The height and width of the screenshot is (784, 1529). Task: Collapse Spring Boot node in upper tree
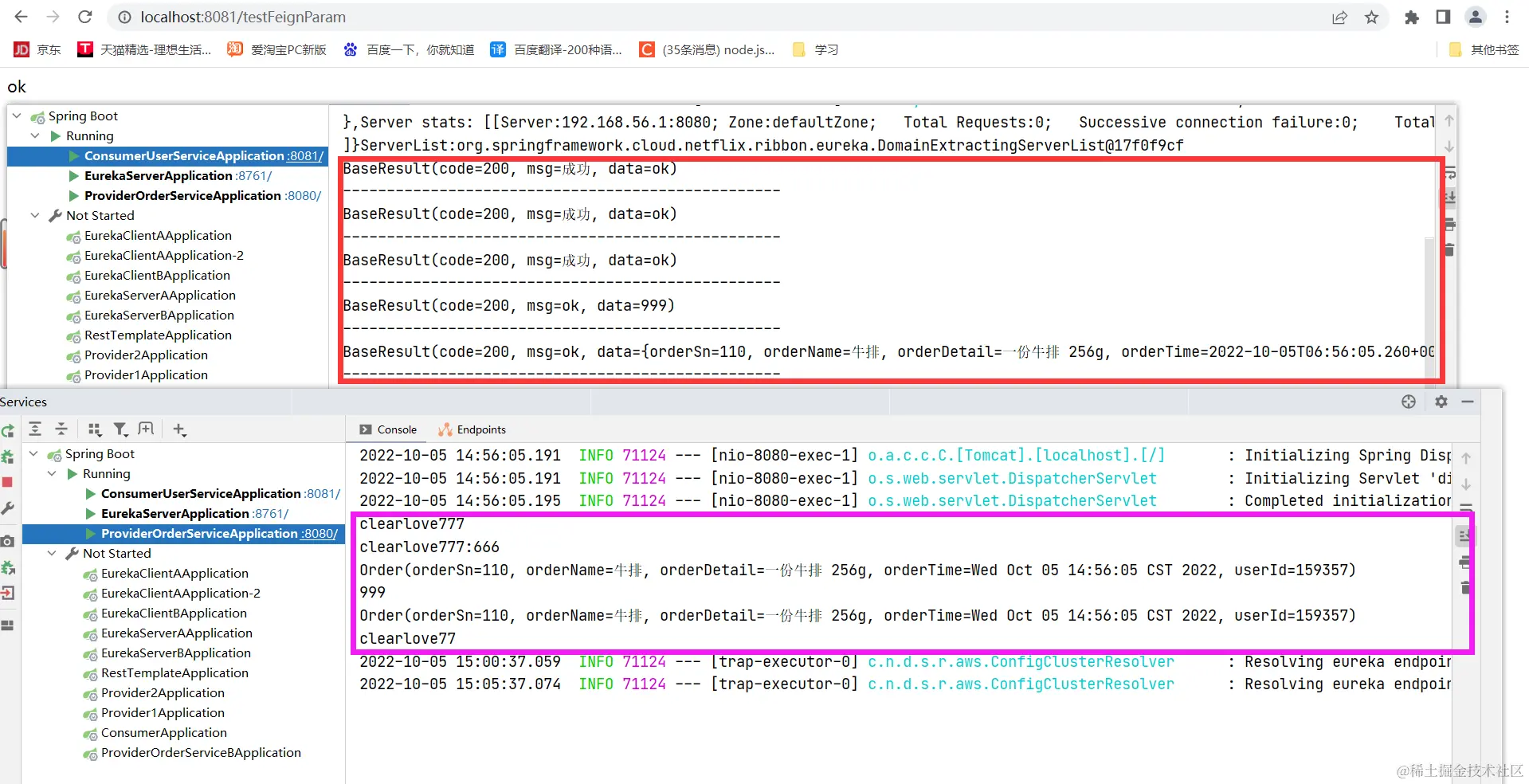[x=17, y=116]
